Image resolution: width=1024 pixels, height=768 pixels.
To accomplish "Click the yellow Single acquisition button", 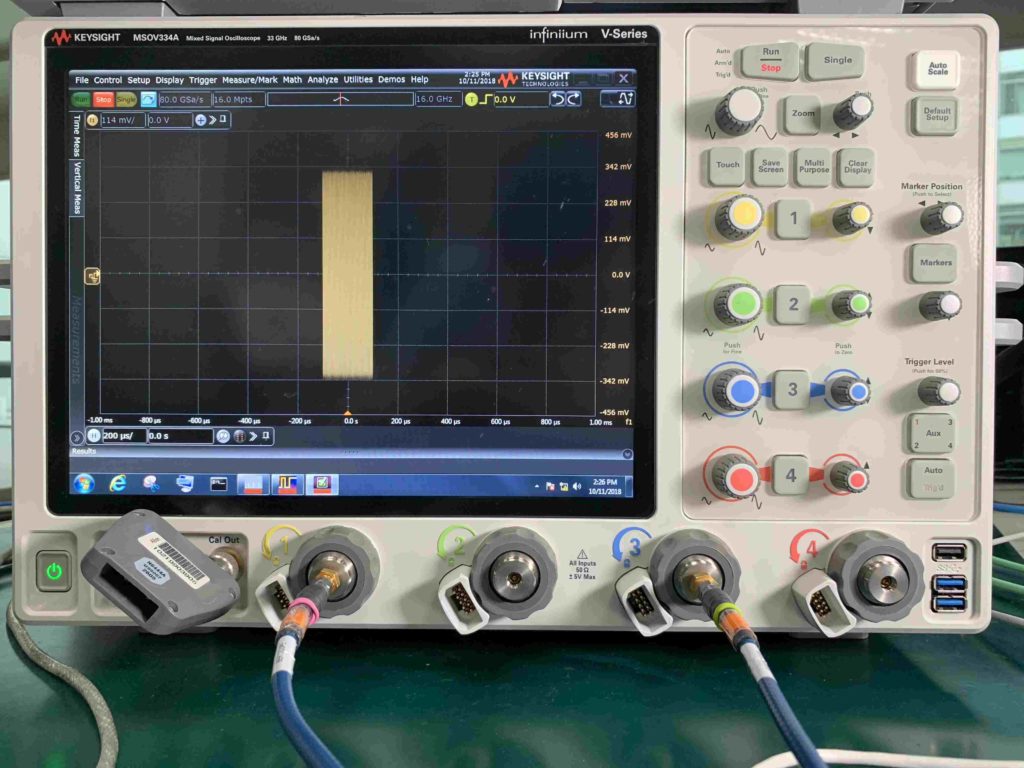I will pyautogui.click(x=126, y=99).
